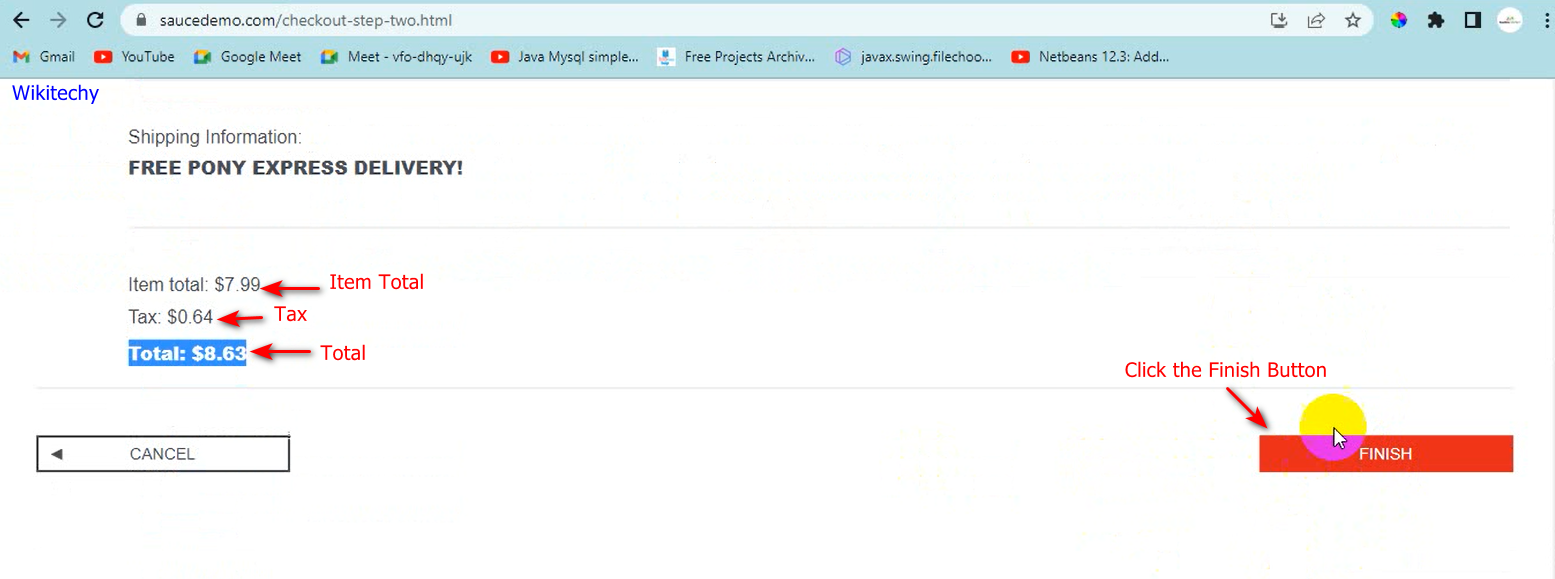Screen dimensions: 1555x579
Task: Open the color wheel extension
Action: [1399, 20]
